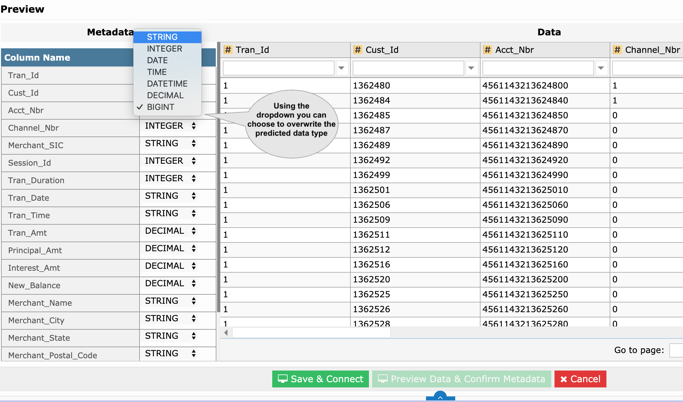
Task: Open data type dropdown for Tran_Amt
Action: coord(170,231)
